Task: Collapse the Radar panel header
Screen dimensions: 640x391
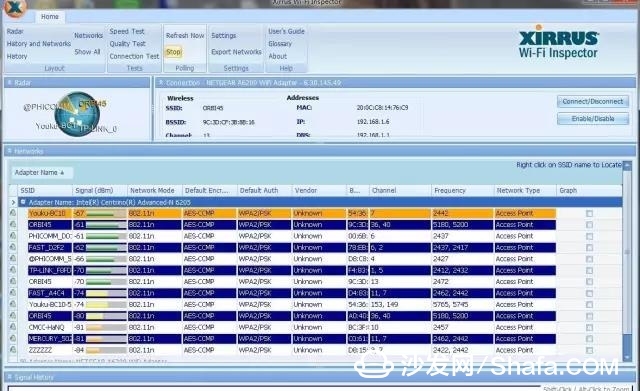Action: click(10, 83)
